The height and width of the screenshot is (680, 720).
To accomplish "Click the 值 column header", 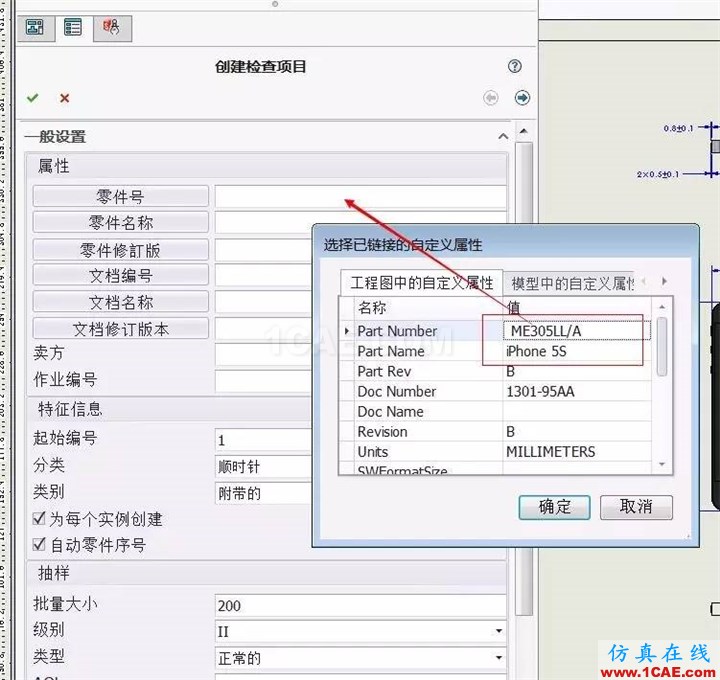I will [x=577, y=308].
